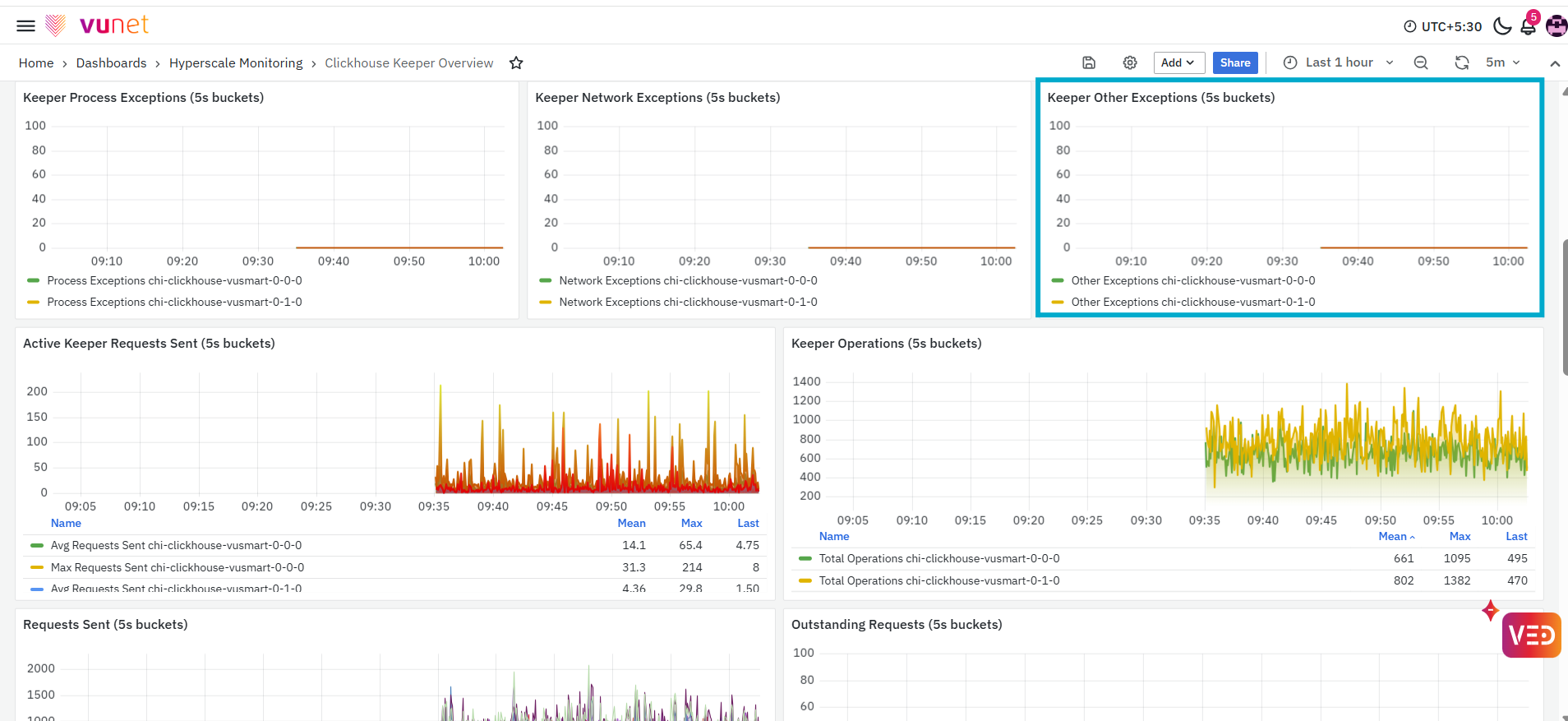Navigate to Hyperscale Monitoring breadcrumb
Viewport: 1568px width, 721px height.
click(236, 63)
